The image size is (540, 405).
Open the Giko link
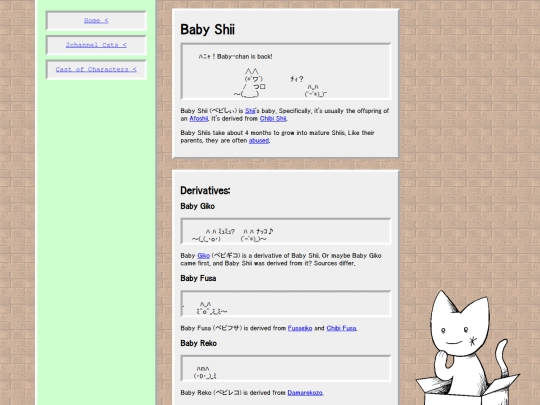click(x=203, y=256)
